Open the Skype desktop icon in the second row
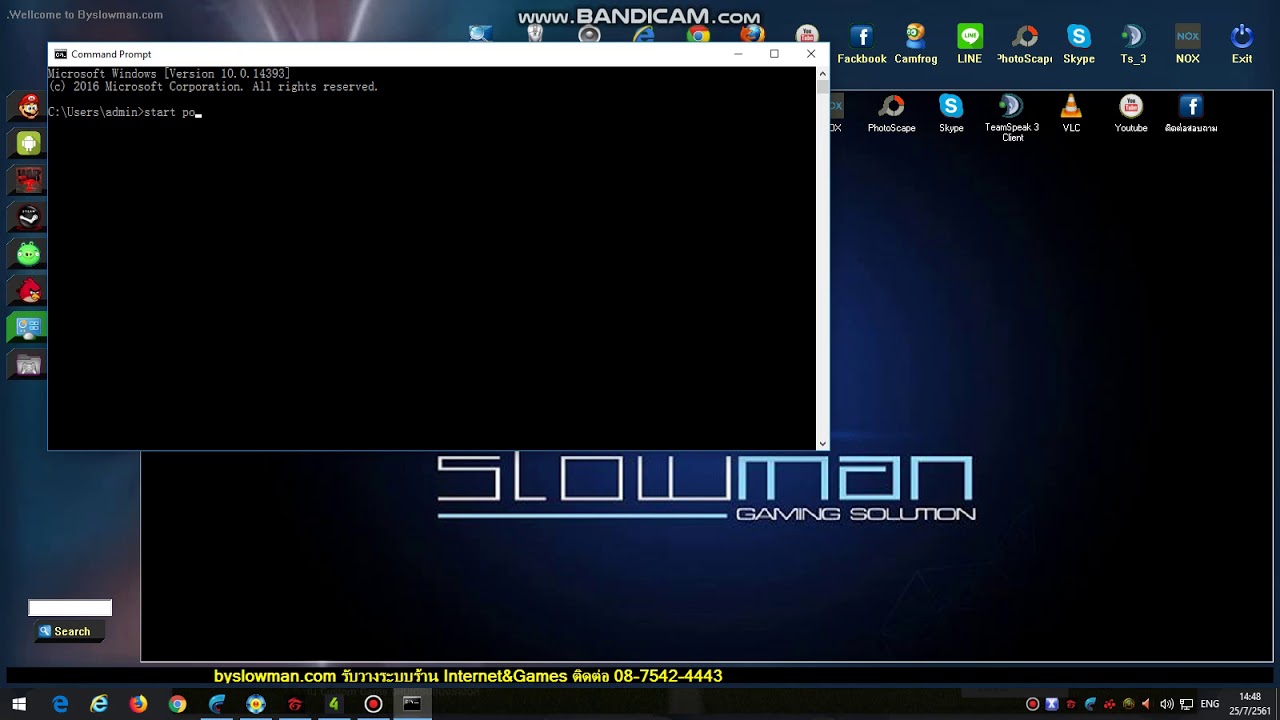The height and width of the screenshot is (720, 1280). pos(951,114)
